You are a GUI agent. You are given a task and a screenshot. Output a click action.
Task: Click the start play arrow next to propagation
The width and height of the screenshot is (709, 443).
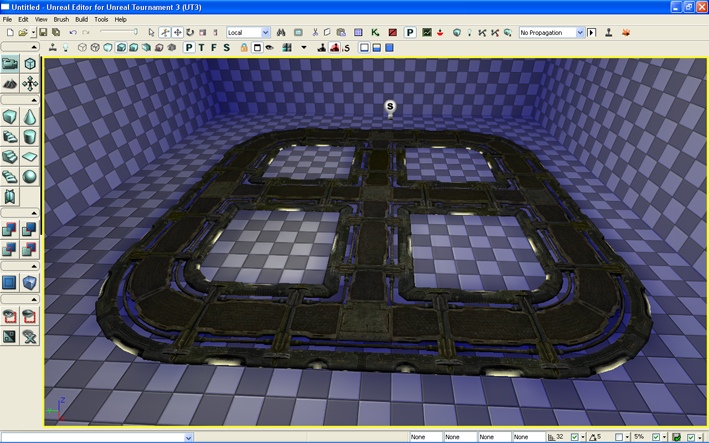click(591, 33)
